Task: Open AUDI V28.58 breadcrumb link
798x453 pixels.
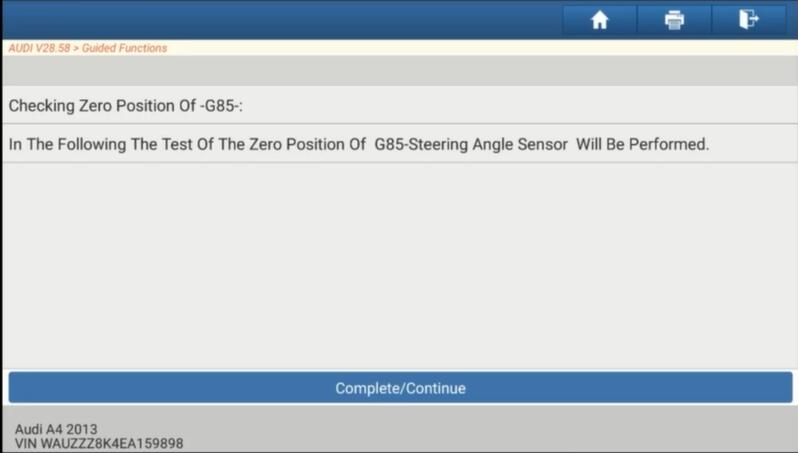Action: [39, 48]
